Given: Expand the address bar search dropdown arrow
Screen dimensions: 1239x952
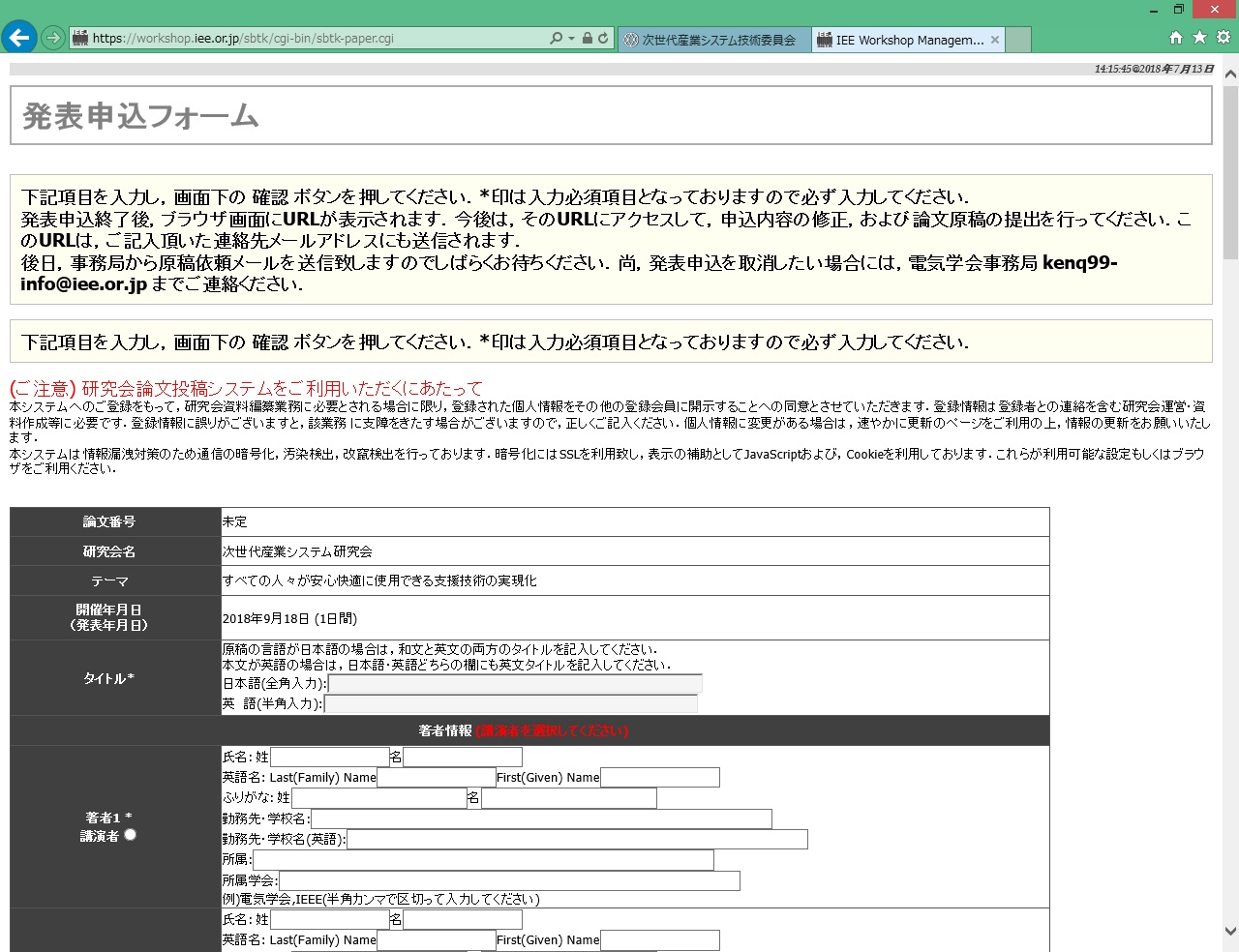Looking at the screenshot, I should click(x=571, y=39).
